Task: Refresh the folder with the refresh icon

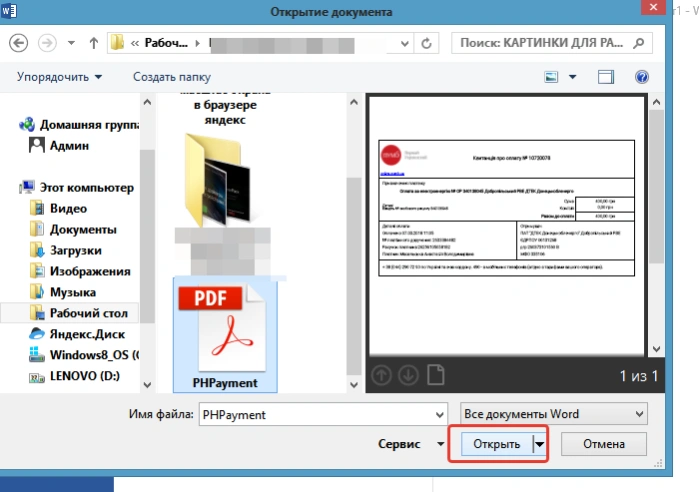Action: click(426, 43)
